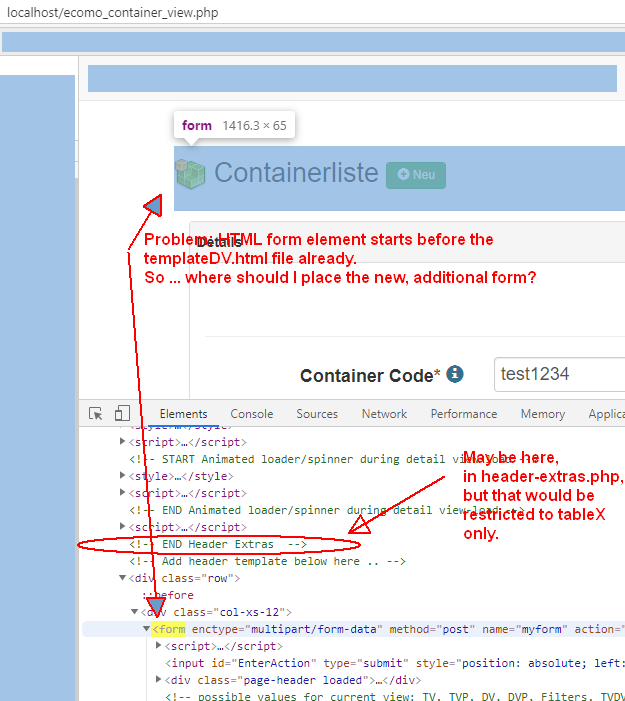Select the START Animated loader comment line

click(x=334, y=459)
